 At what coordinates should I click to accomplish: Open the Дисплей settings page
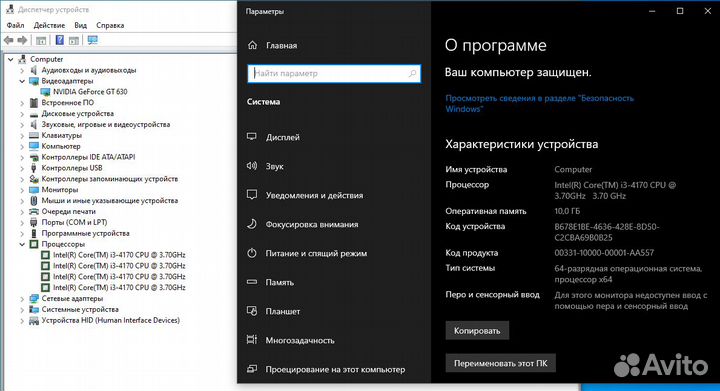[x=282, y=137]
